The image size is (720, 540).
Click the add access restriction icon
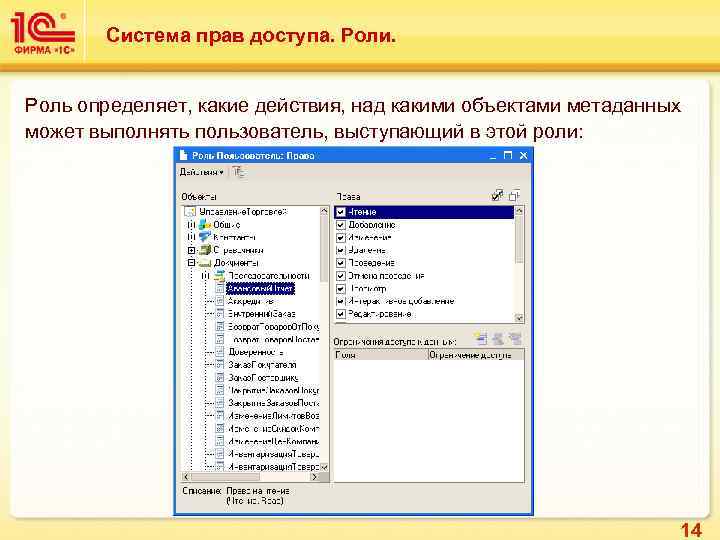click(x=481, y=339)
